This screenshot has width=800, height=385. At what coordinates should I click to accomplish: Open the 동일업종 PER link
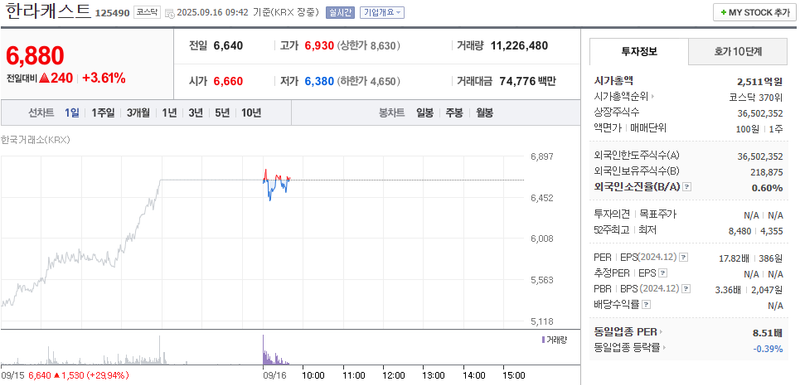click(628, 332)
